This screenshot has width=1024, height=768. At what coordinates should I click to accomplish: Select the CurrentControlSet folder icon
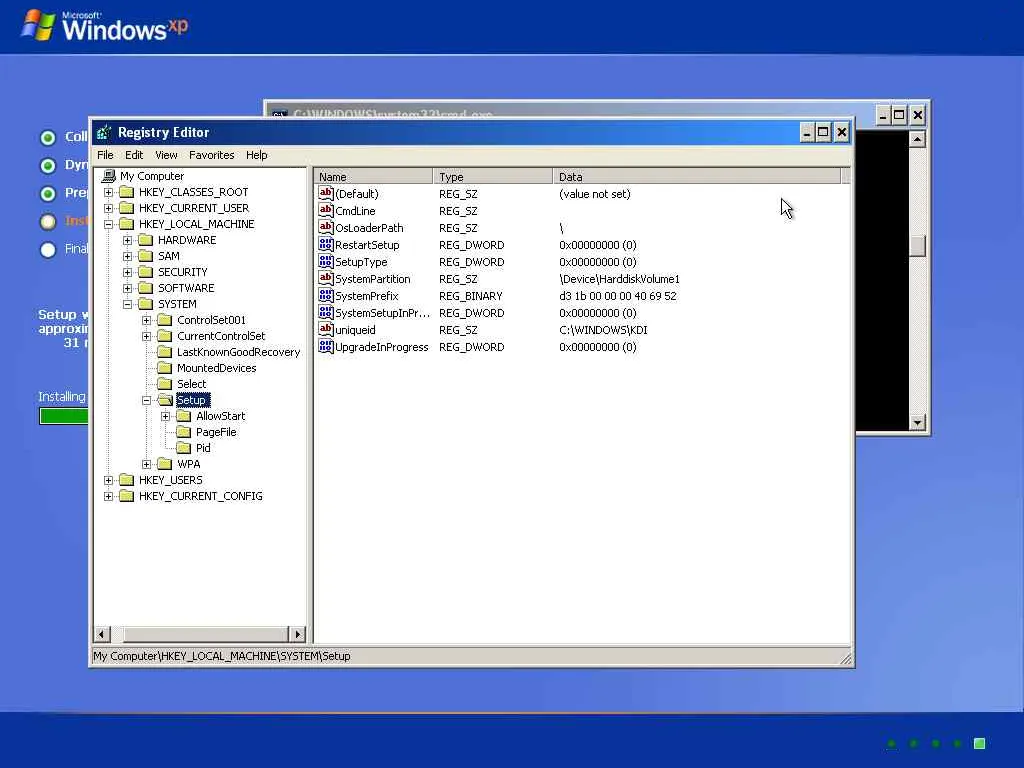tap(165, 336)
